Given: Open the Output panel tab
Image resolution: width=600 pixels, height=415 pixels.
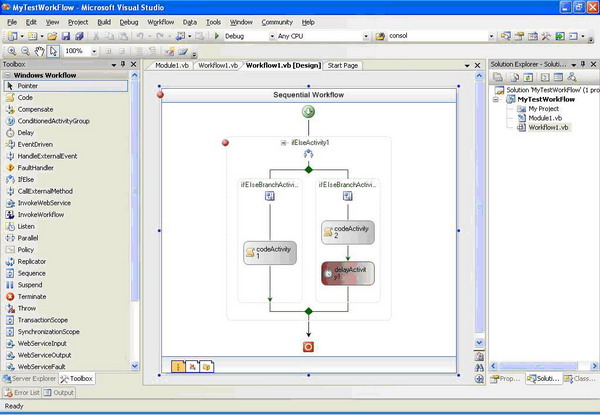Looking at the screenshot, I should coord(58,393).
